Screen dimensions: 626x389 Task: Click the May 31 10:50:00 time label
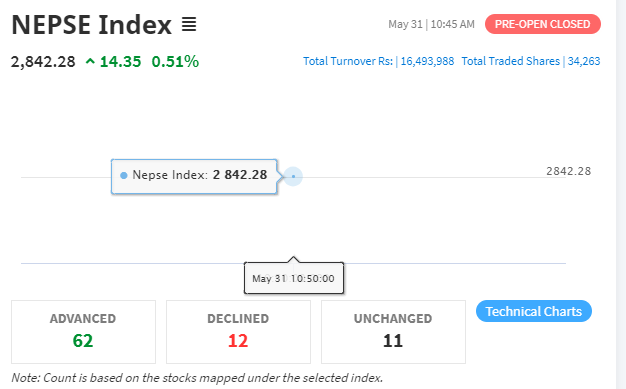click(293, 278)
